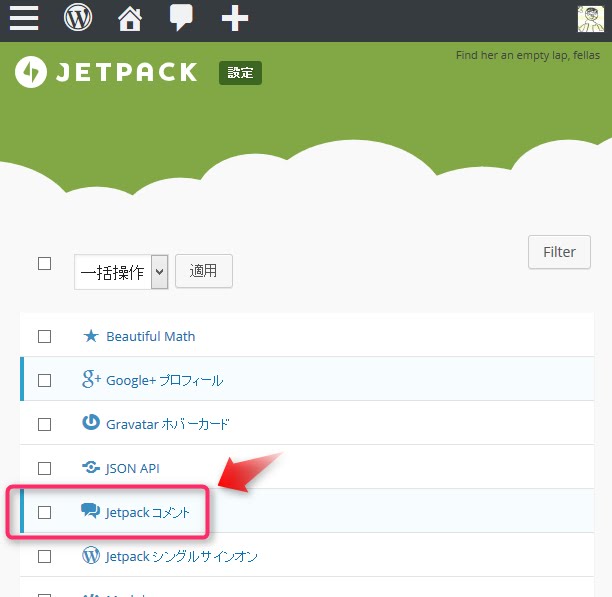Click the Google+ icon
The width and height of the screenshot is (612, 597).
[x=91, y=379]
